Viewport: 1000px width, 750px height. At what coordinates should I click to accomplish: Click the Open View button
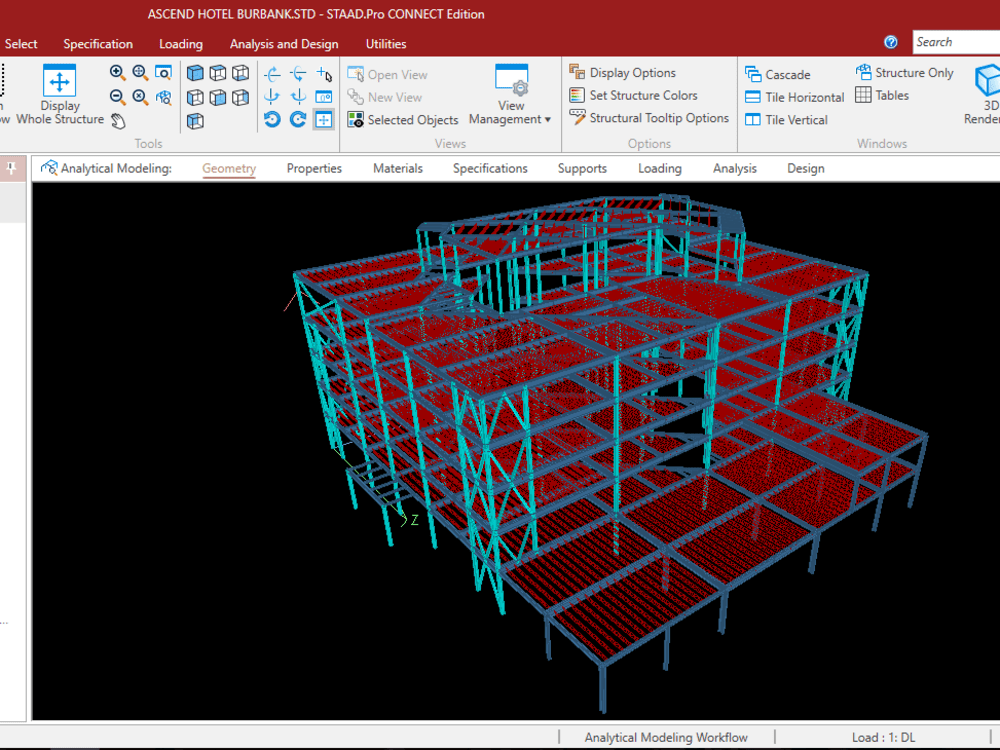pyautogui.click(x=387, y=75)
